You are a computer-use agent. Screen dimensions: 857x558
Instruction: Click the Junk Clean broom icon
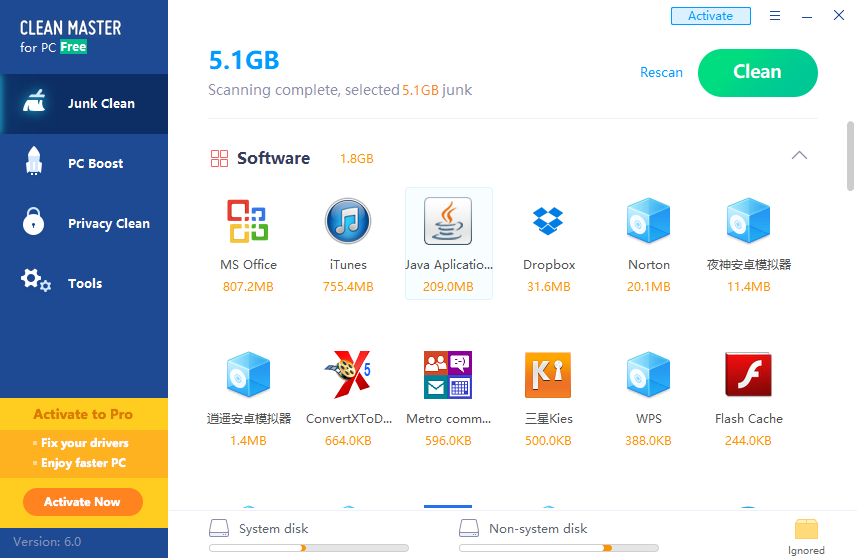pyautogui.click(x=34, y=102)
